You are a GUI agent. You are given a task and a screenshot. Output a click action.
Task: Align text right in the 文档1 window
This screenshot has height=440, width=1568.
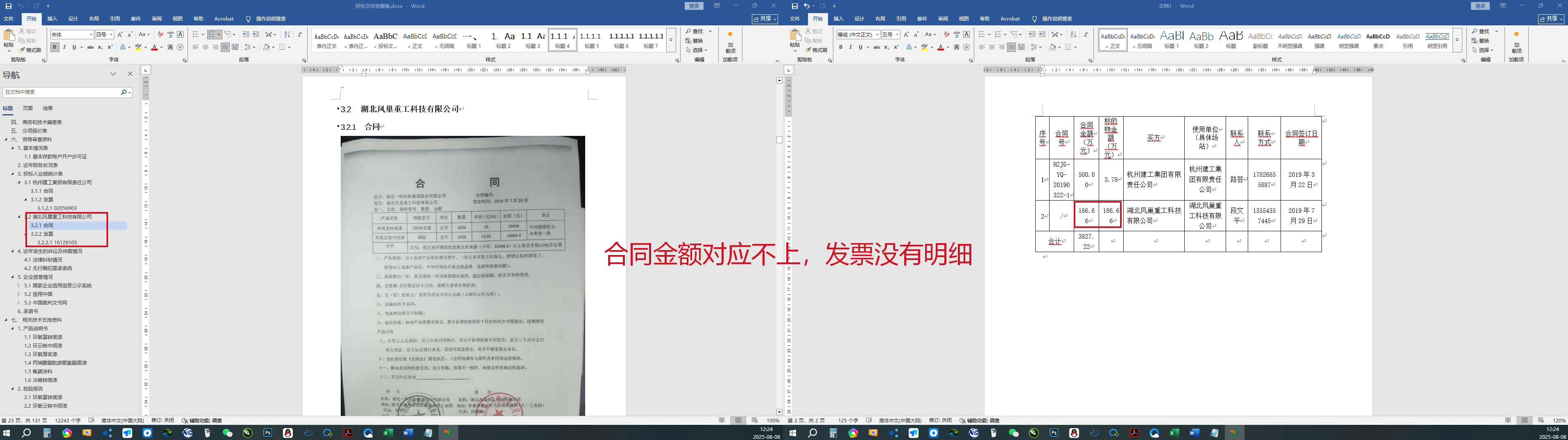(x=1001, y=47)
